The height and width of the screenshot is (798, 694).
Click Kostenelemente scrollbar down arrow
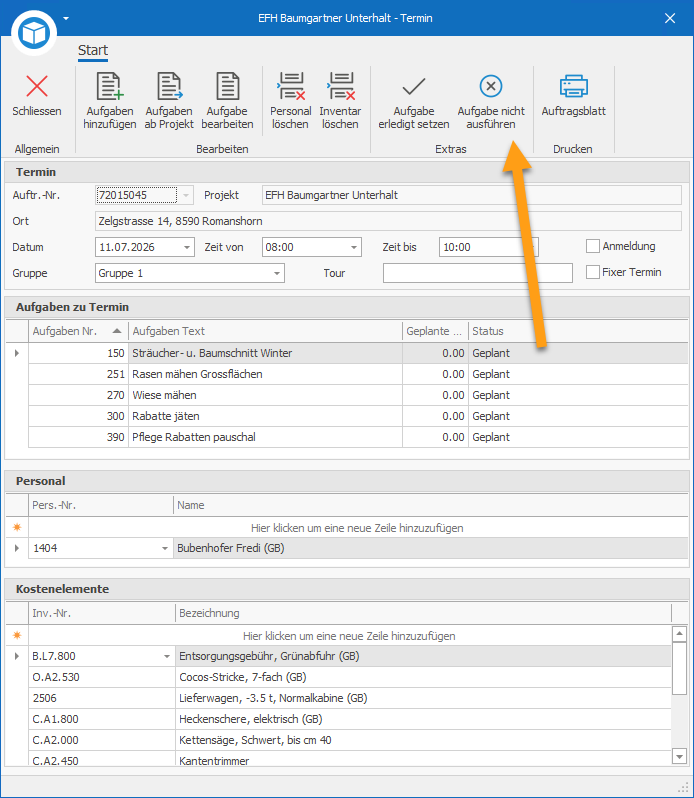[679, 756]
